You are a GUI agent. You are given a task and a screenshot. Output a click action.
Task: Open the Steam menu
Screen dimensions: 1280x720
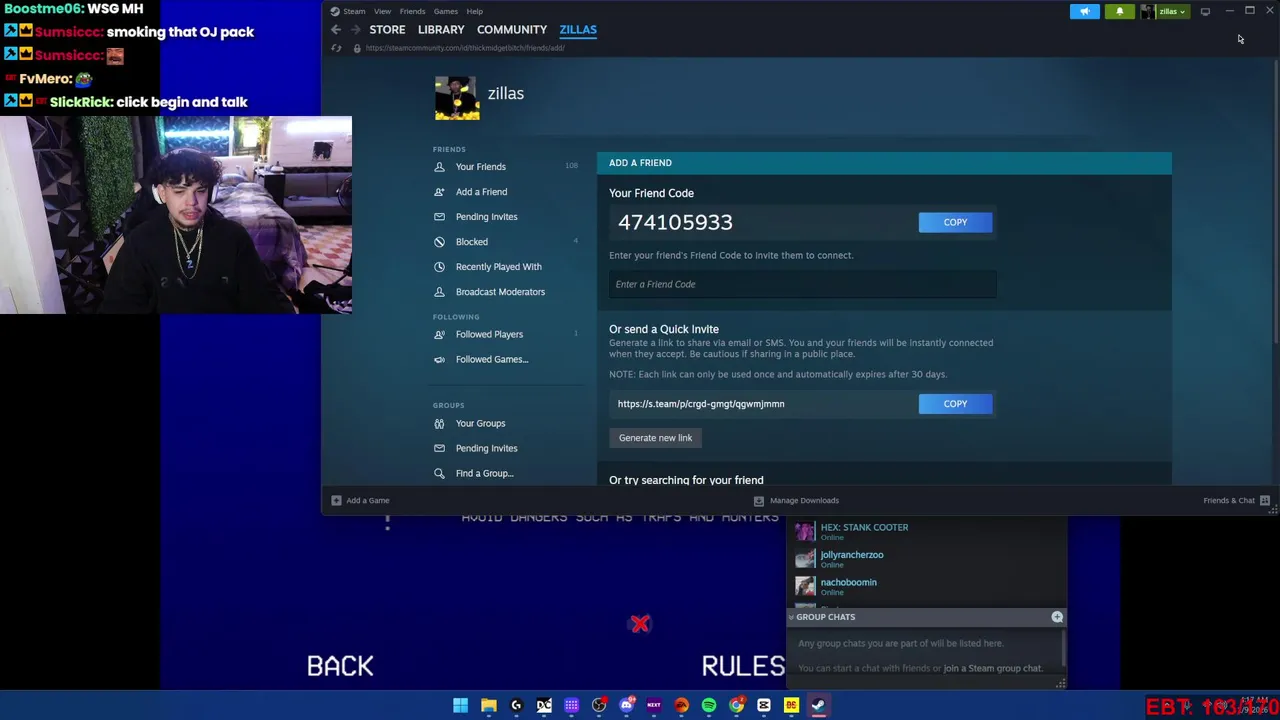pyautogui.click(x=354, y=11)
